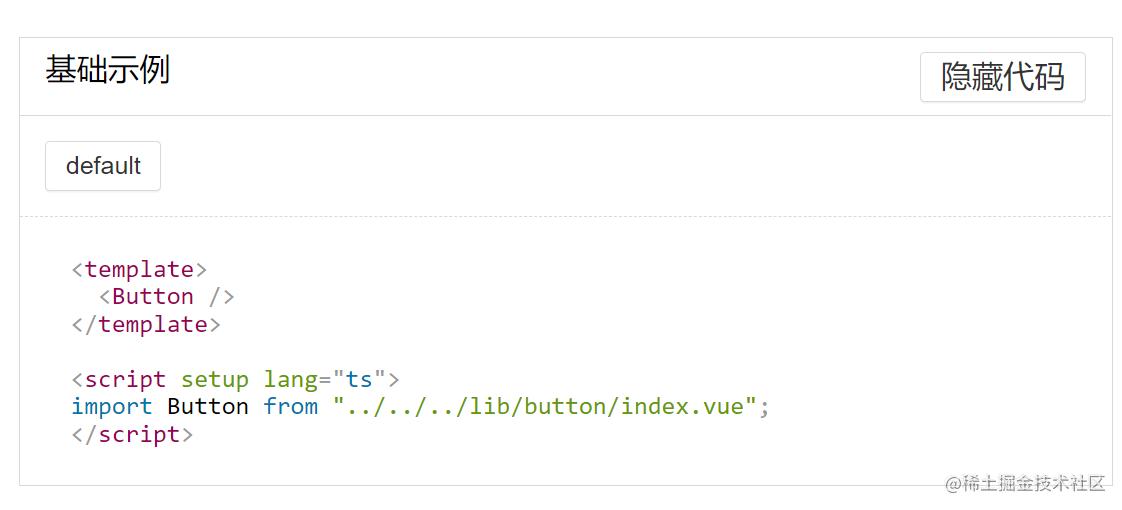
Task: Click the 稀土掘金技术社区 watermark
Action: (1025, 484)
